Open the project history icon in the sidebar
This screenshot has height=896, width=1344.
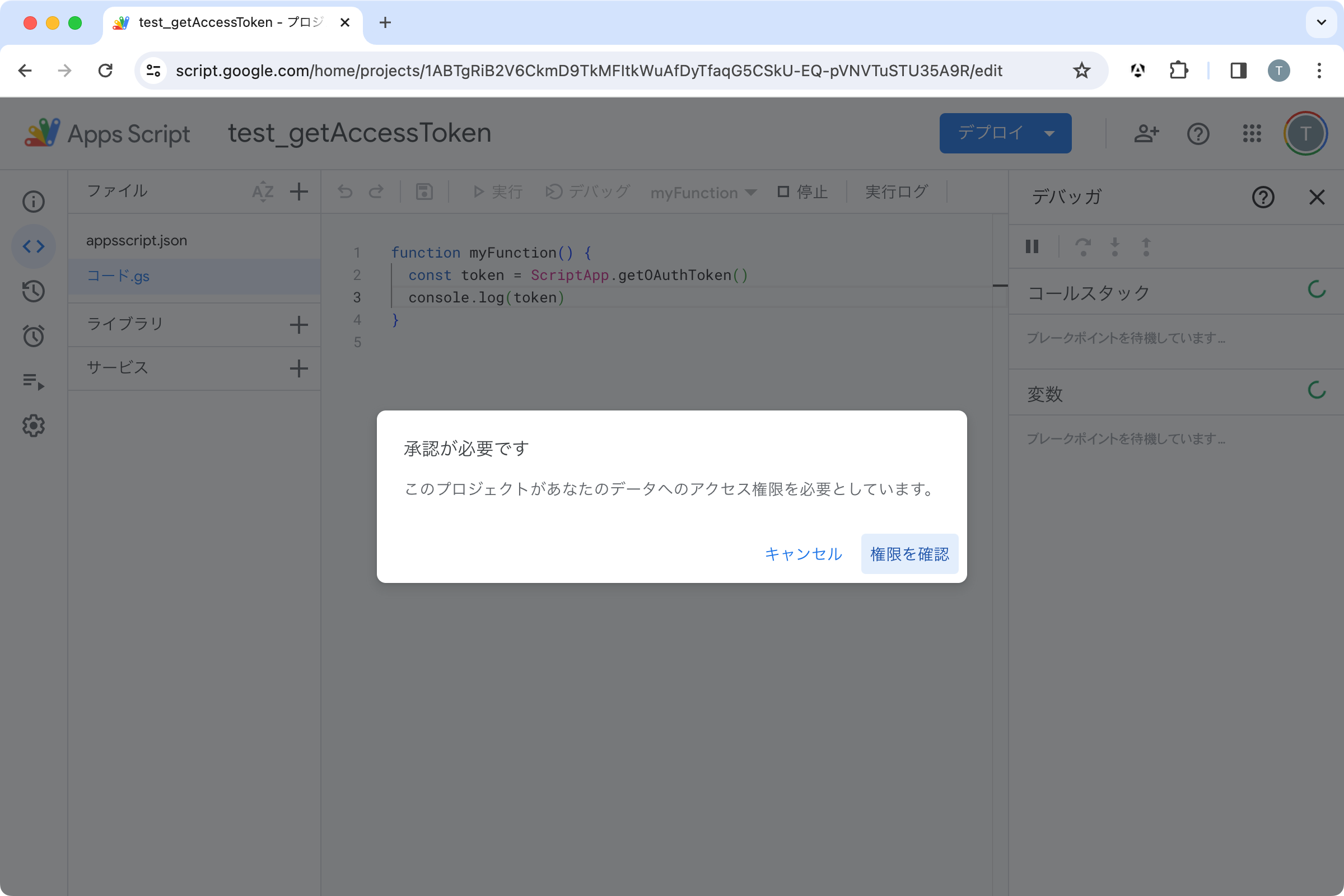click(33, 291)
